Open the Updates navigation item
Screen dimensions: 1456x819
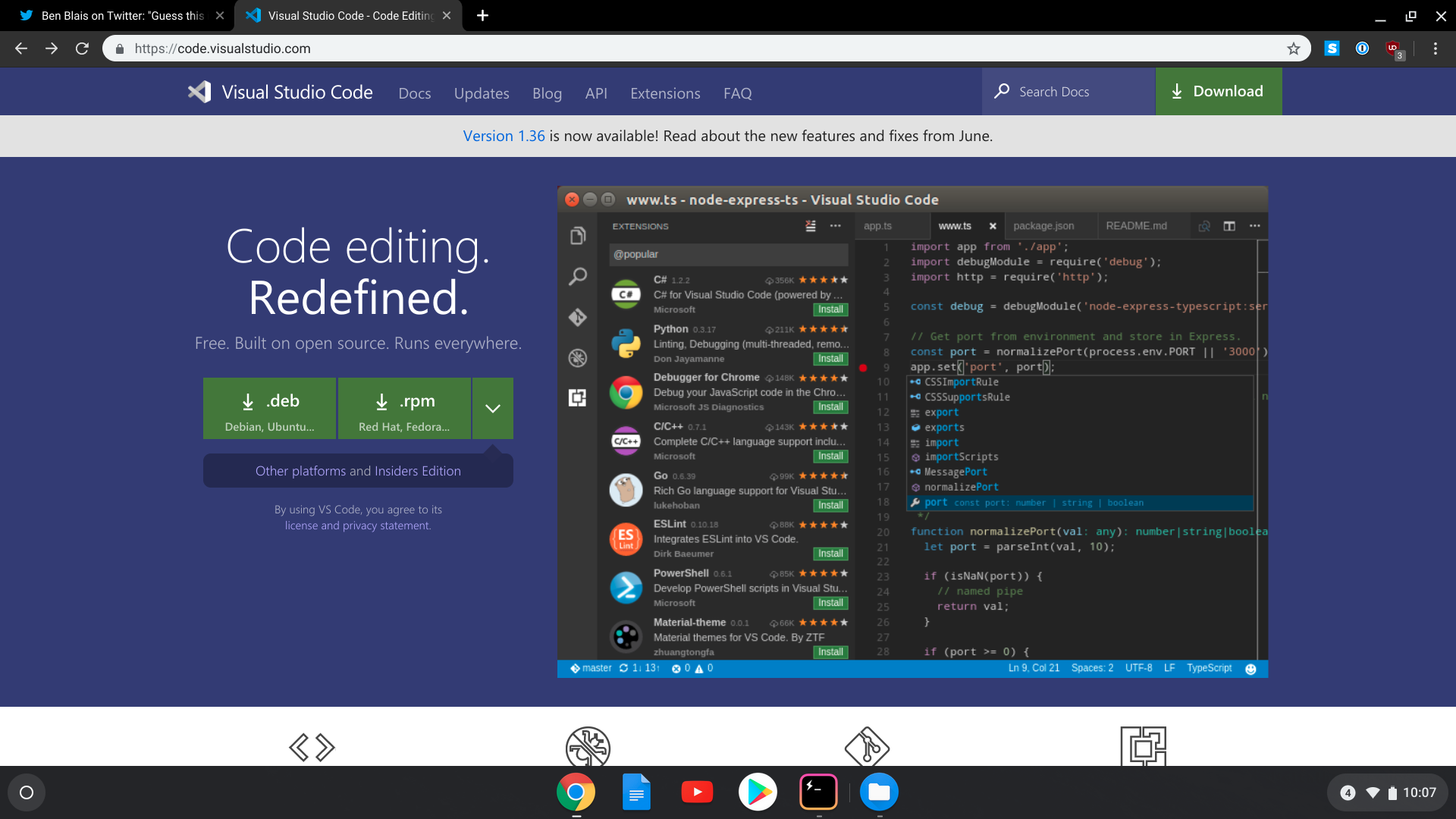[482, 93]
